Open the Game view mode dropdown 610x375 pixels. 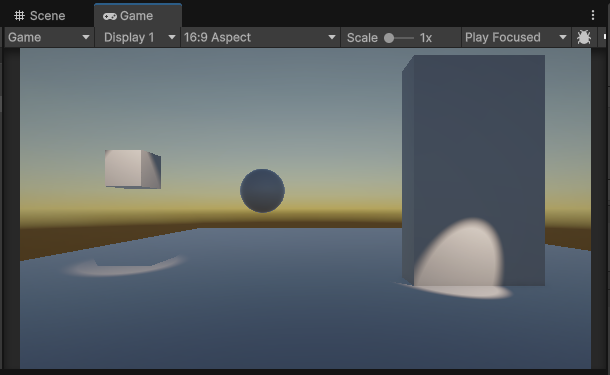[49, 37]
